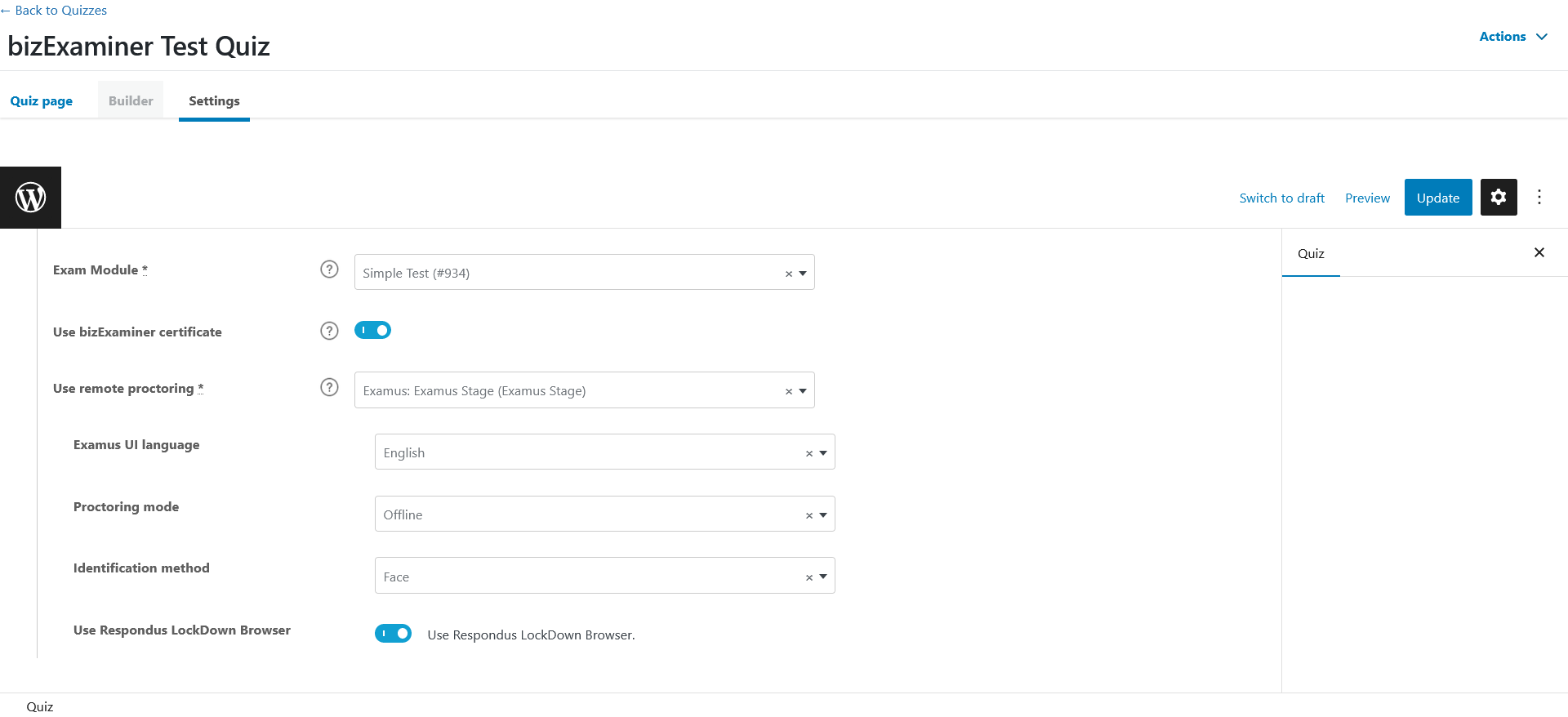Open the three-dot options menu

pyautogui.click(x=1539, y=198)
